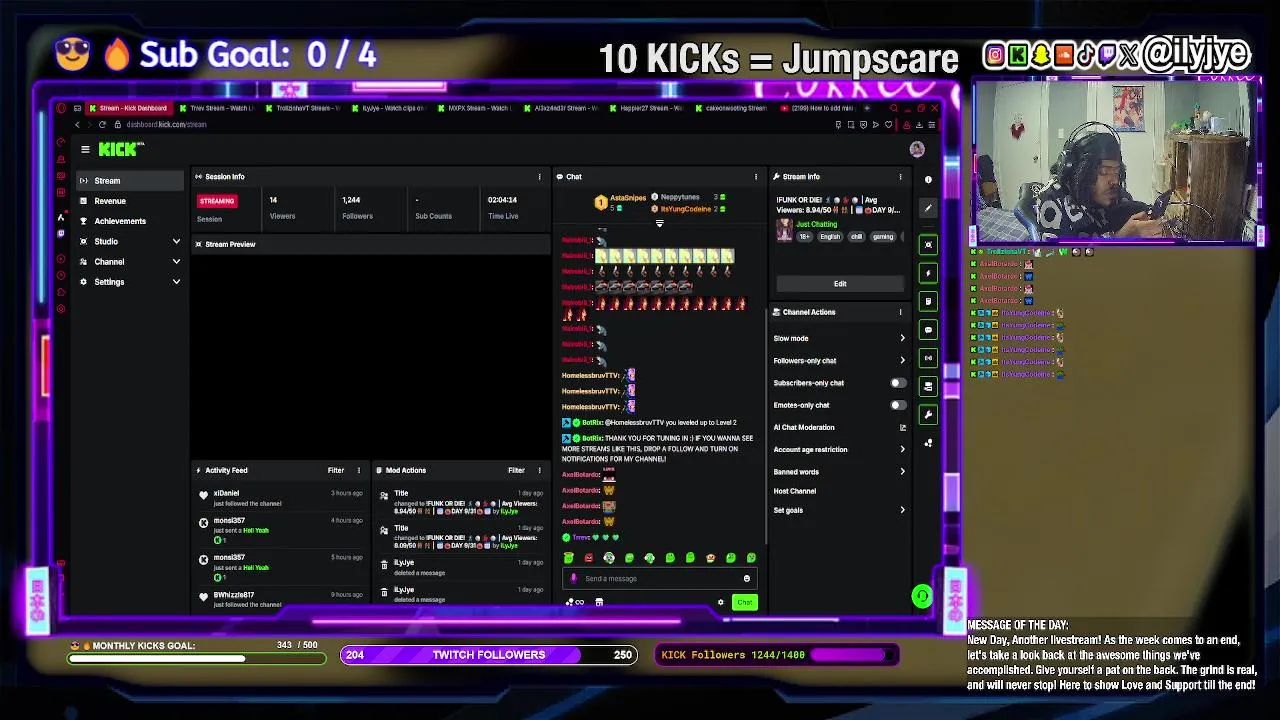Click the 02:04:14 Time Live value

[x=502, y=200]
